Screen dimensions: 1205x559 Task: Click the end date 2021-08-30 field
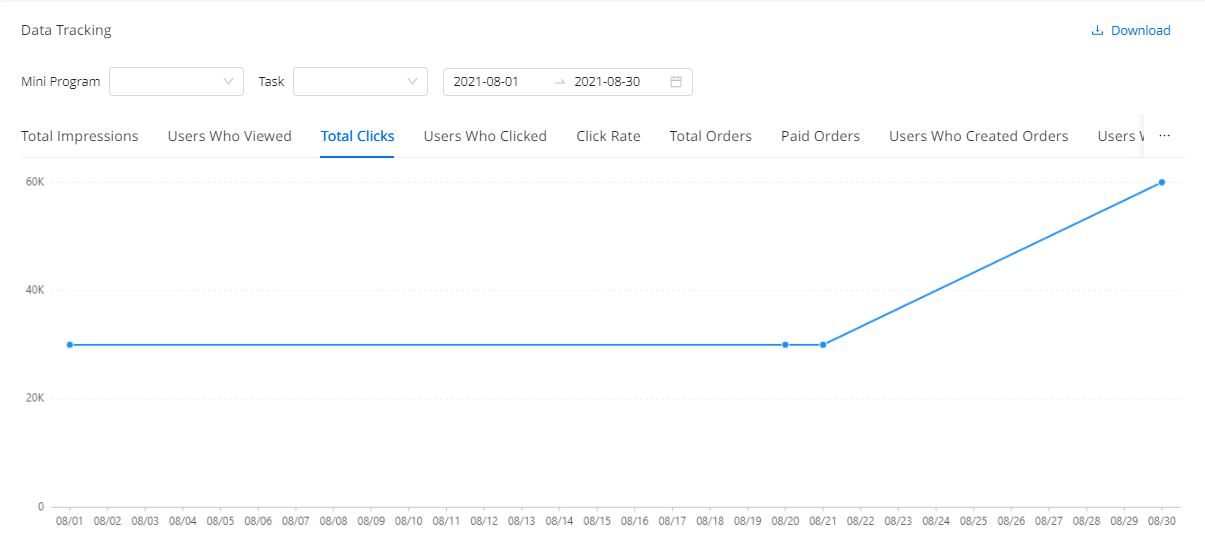pos(607,82)
